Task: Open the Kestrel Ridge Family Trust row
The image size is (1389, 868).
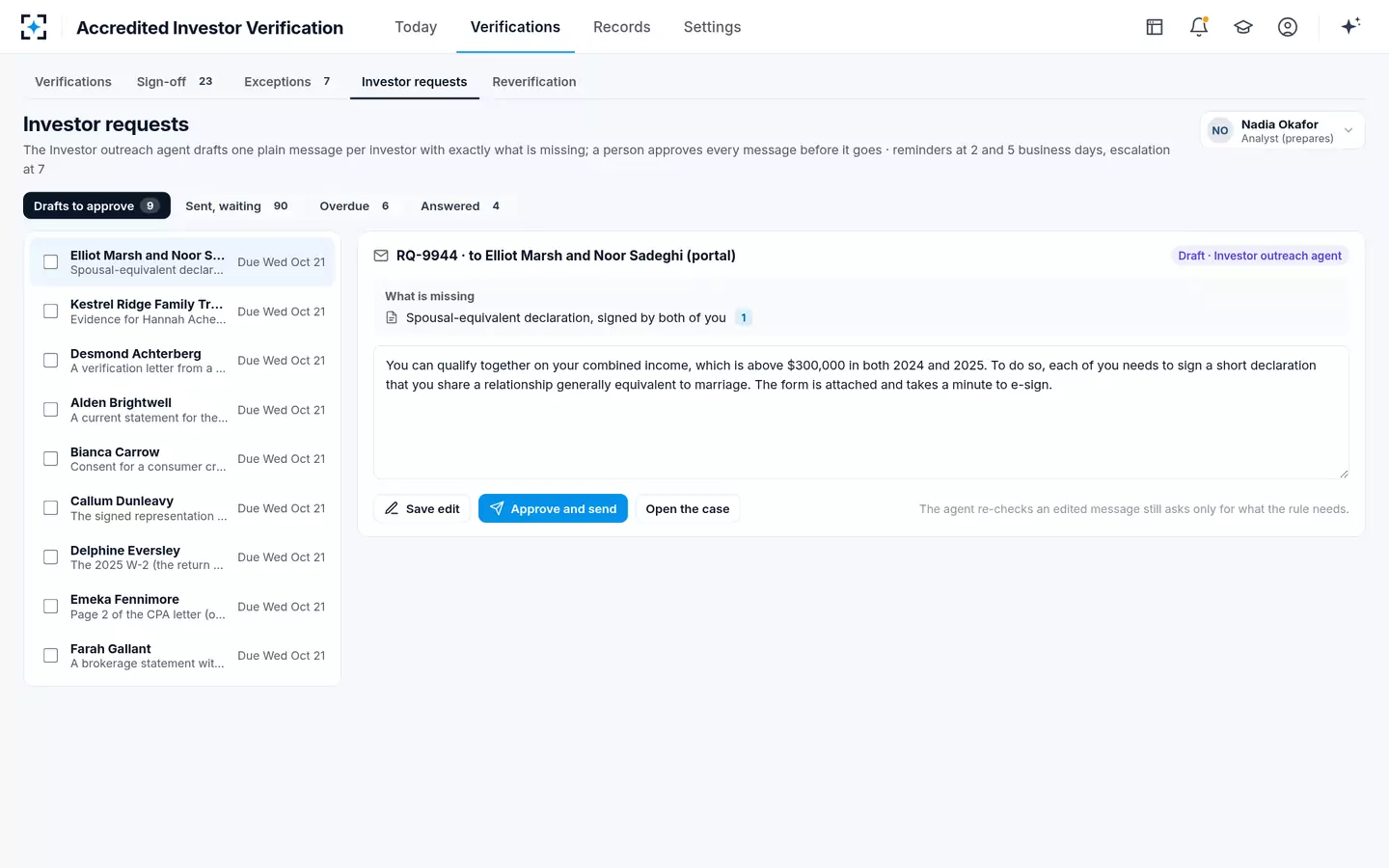Action: [182, 312]
